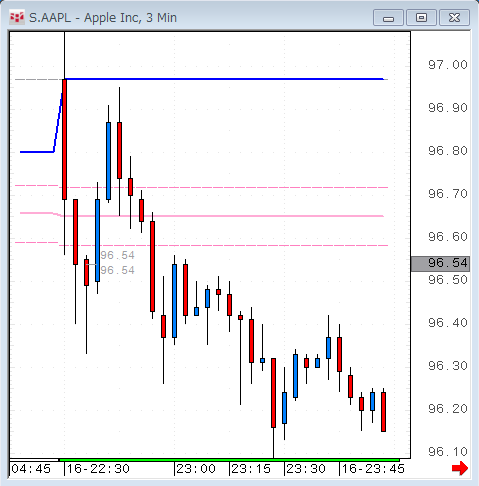Click the 16-23:45 time axis label
479x486 pixels.
pos(373,469)
